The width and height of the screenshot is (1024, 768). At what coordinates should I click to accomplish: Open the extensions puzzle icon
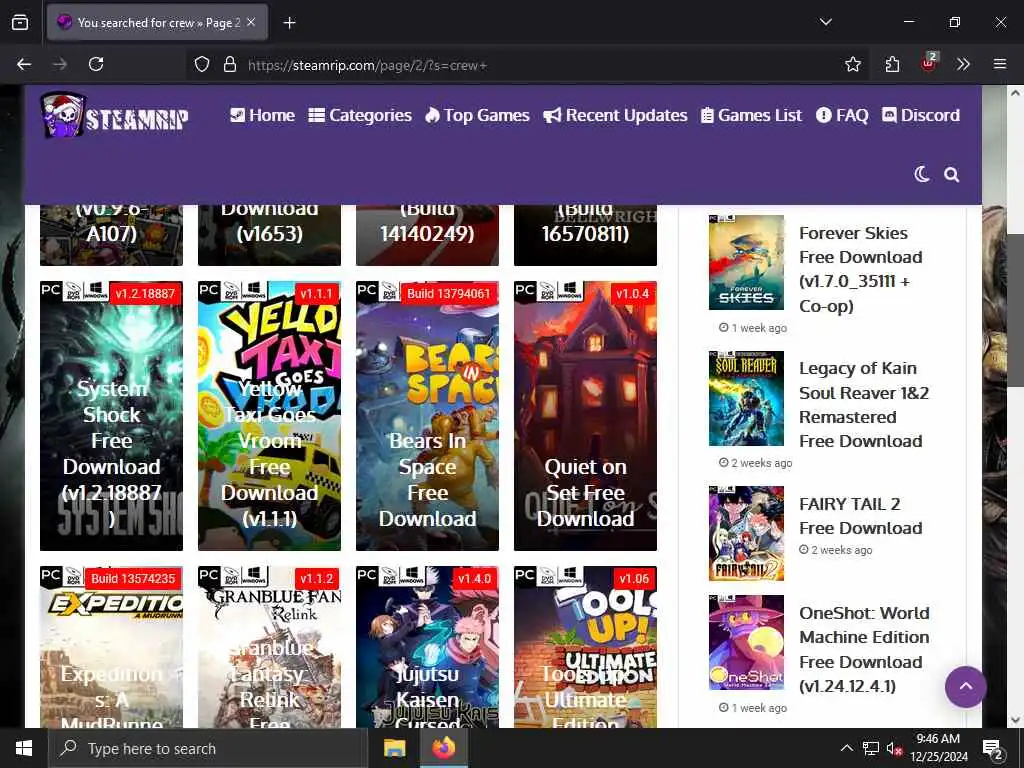[892, 64]
